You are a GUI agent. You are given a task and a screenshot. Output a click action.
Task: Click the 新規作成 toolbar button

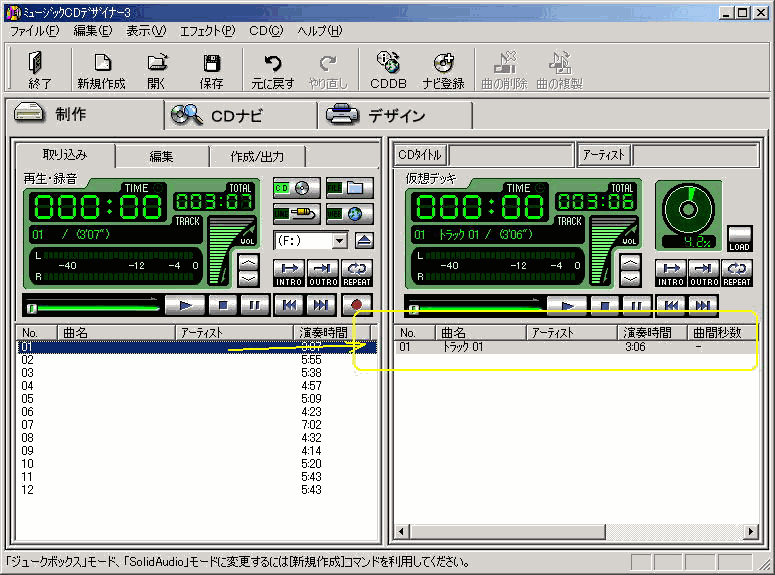click(x=101, y=70)
